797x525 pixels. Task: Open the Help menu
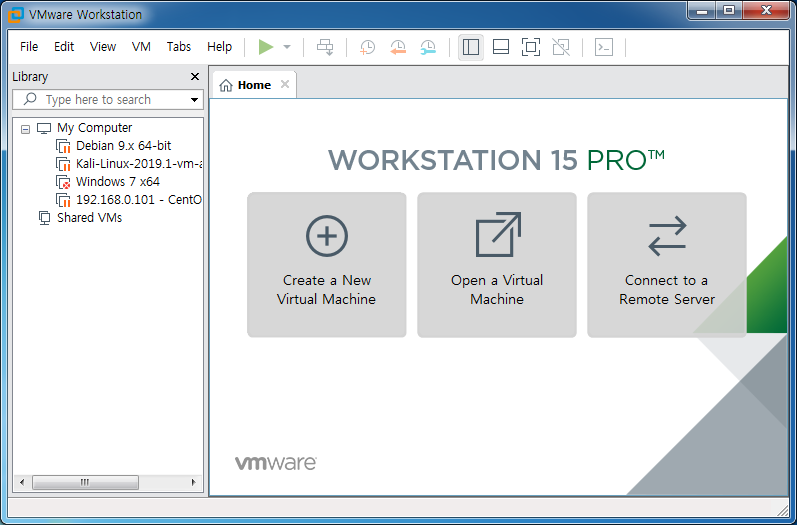[219, 47]
